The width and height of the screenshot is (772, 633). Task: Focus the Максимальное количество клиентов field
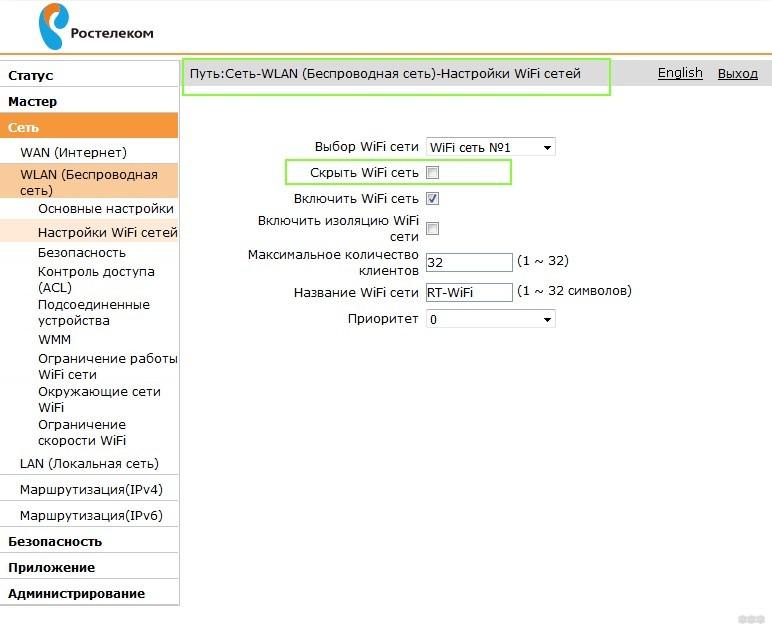point(469,262)
